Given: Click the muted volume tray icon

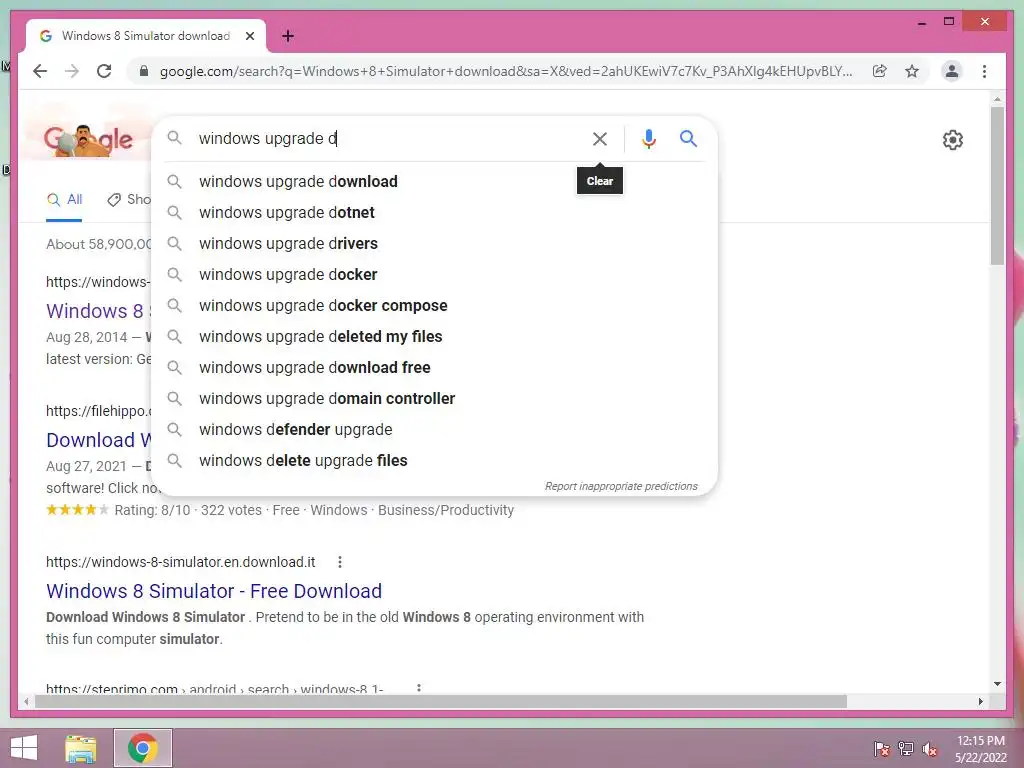Looking at the screenshot, I should click(x=930, y=749).
